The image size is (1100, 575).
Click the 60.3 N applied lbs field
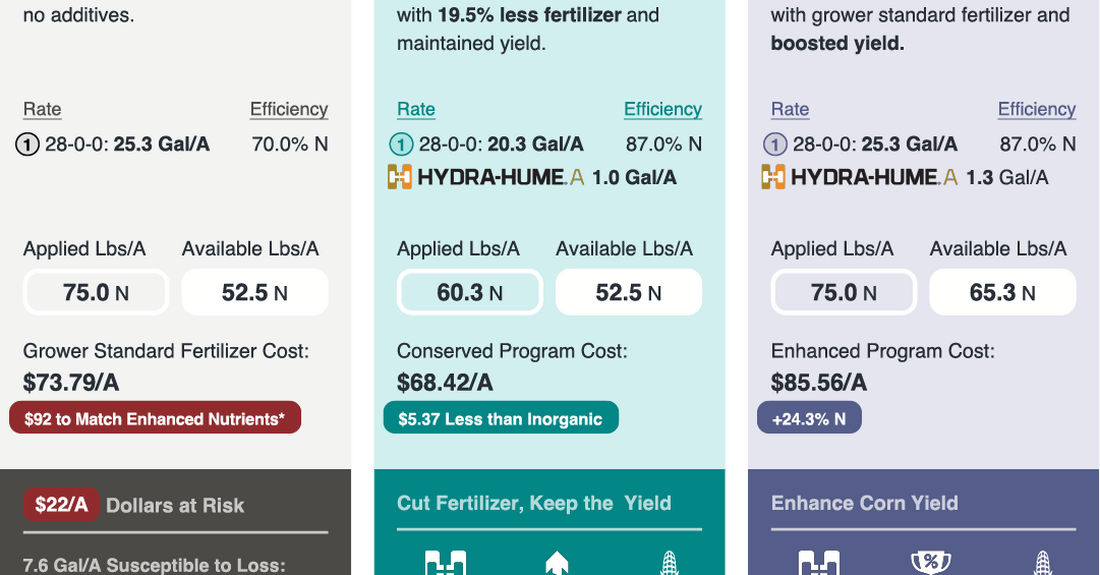coord(470,293)
